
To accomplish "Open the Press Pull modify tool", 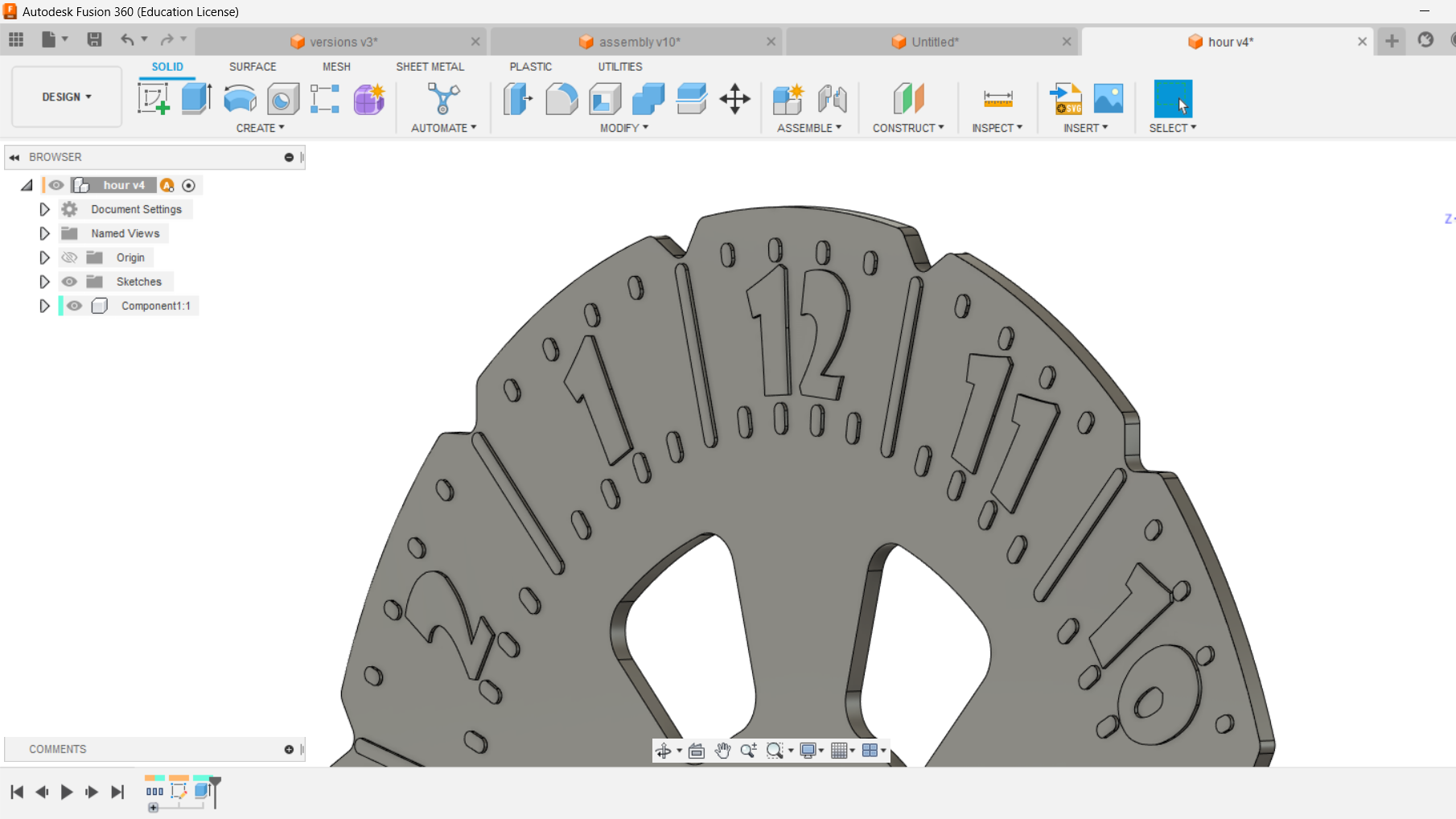I will click(517, 98).
